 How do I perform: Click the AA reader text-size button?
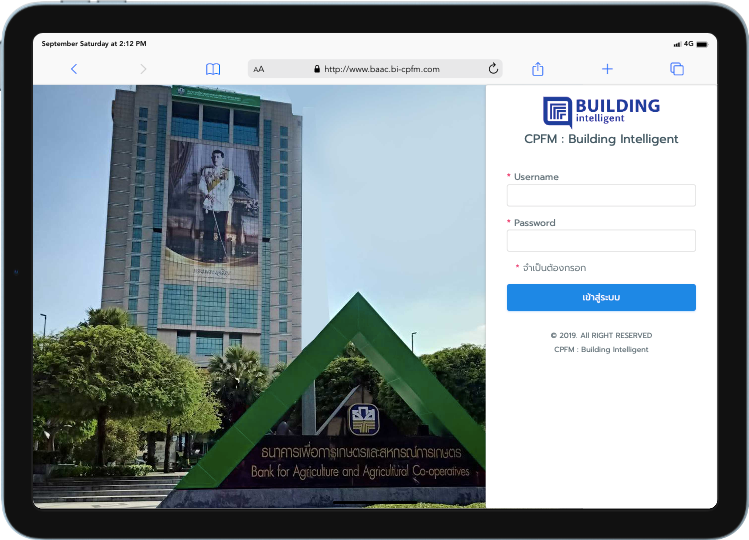coord(259,69)
